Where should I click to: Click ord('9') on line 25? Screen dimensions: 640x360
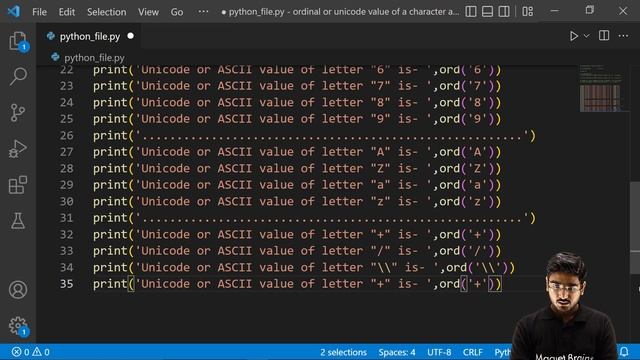pos(466,119)
